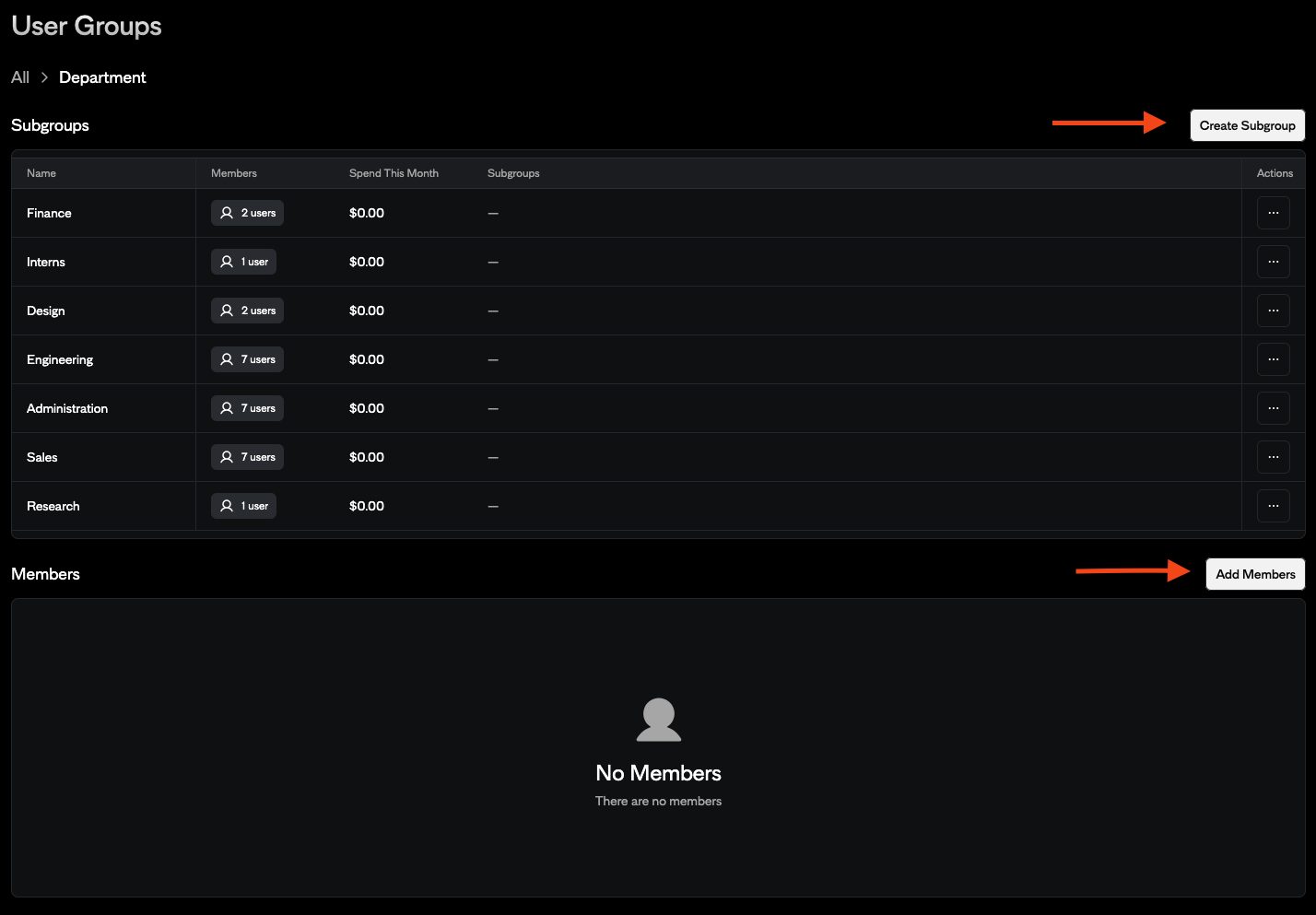Click the user icon in Finance's members badge

(227, 213)
